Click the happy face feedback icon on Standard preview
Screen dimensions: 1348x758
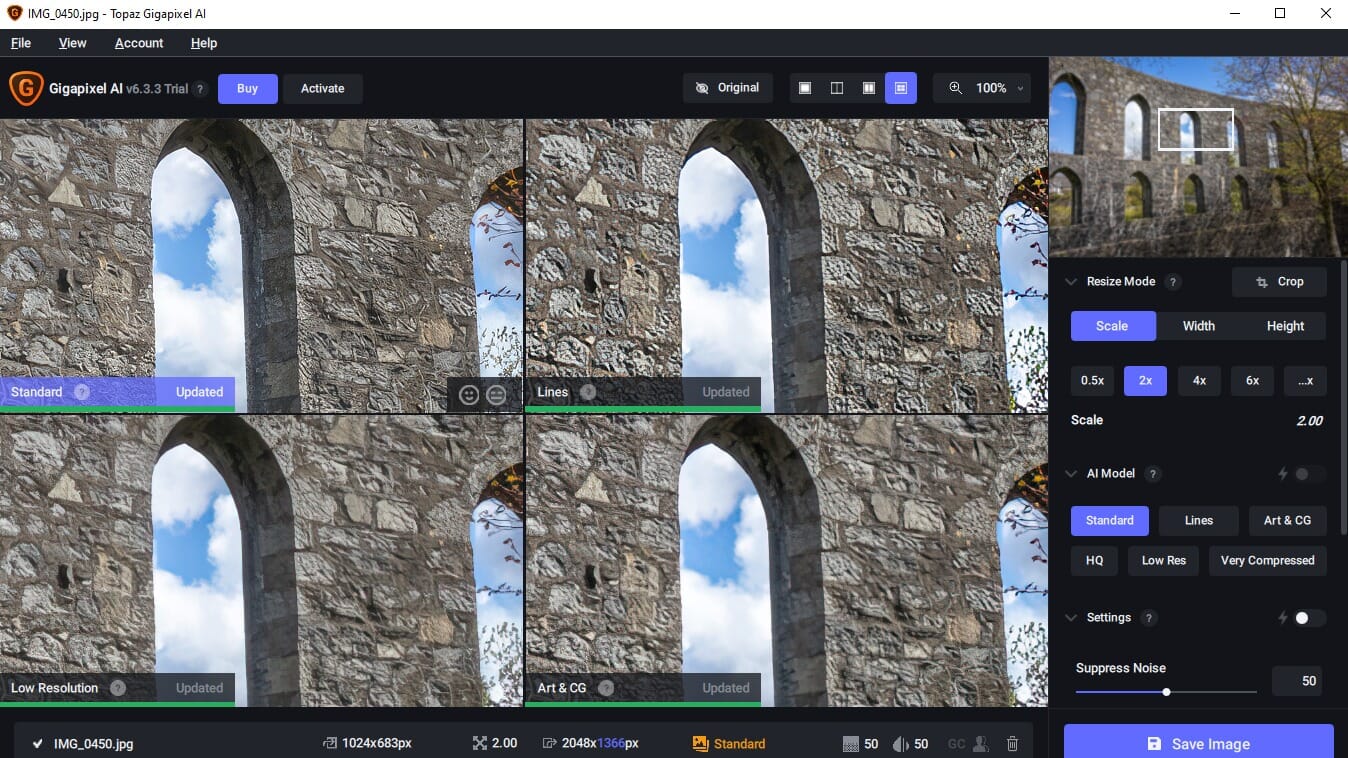469,394
